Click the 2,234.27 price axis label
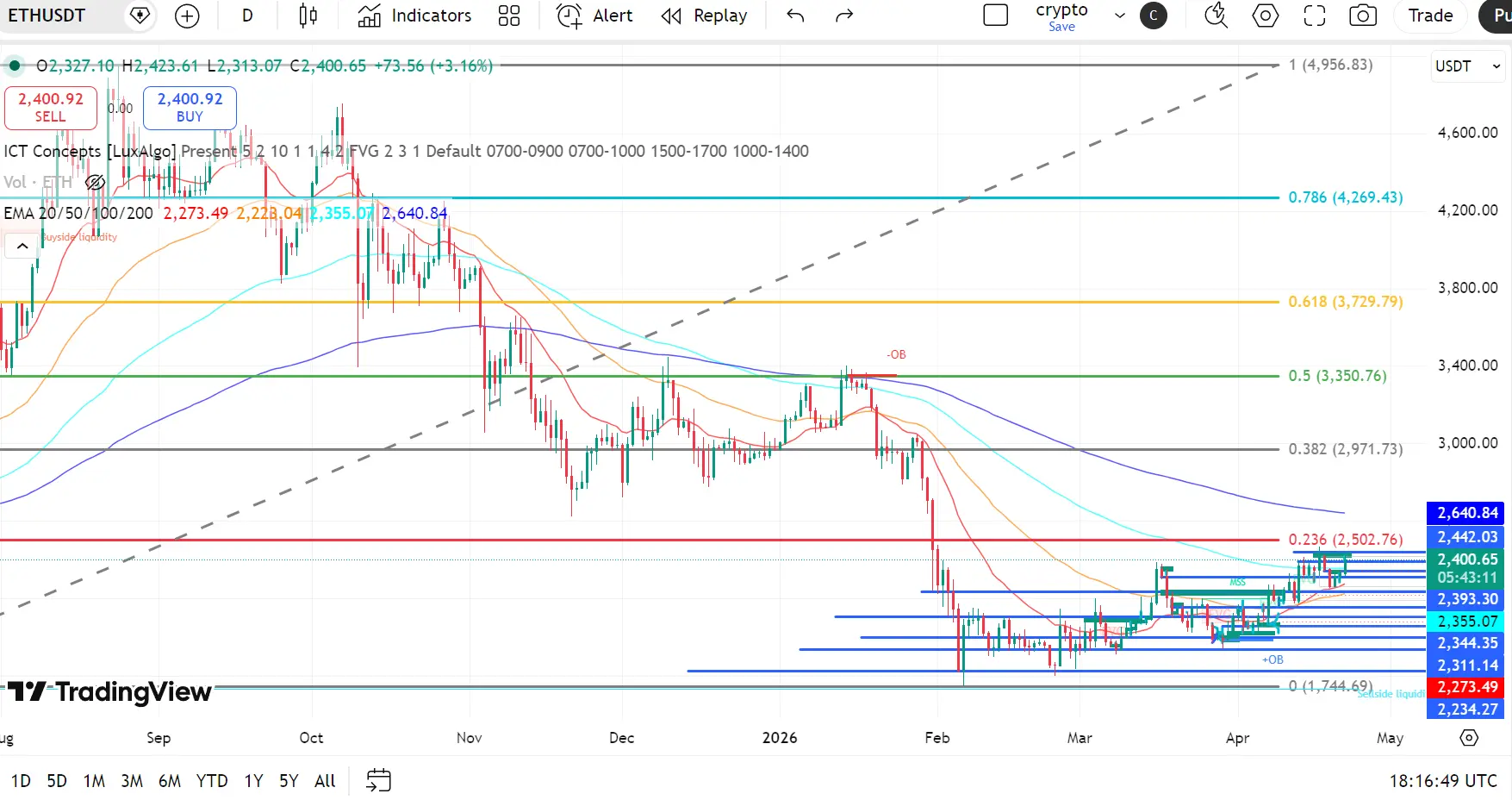The width and height of the screenshot is (1512, 800). tap(1467, 709)
